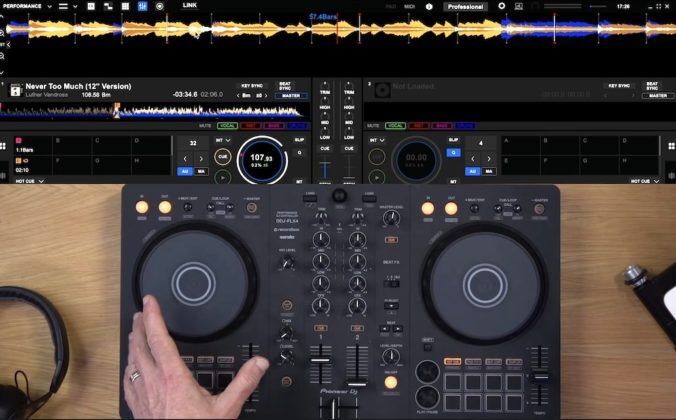676x420 pixels.
Task: Click the info icon next to Professional
Action: [429, 6]
